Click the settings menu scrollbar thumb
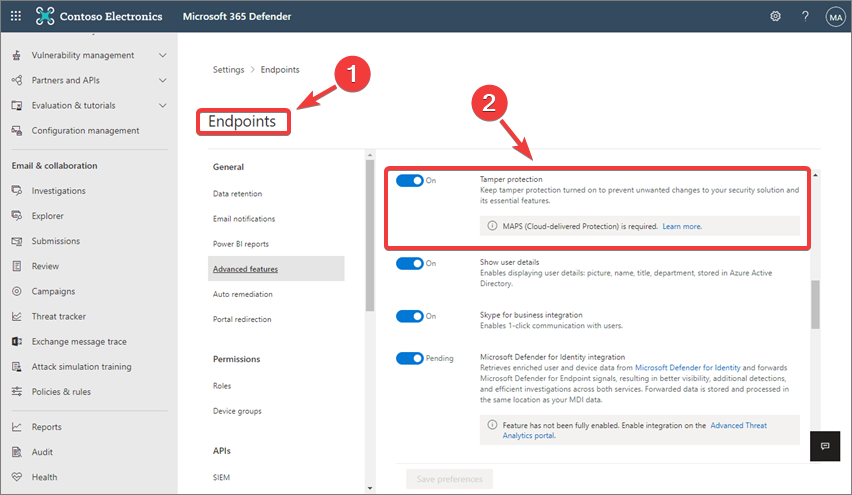The height and width of the screenshot is (495, 852). point(370,235)
